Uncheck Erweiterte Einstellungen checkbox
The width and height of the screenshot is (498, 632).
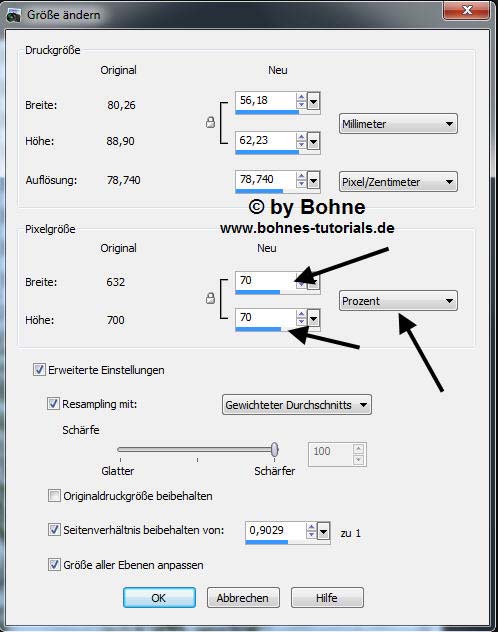(39, 370)
